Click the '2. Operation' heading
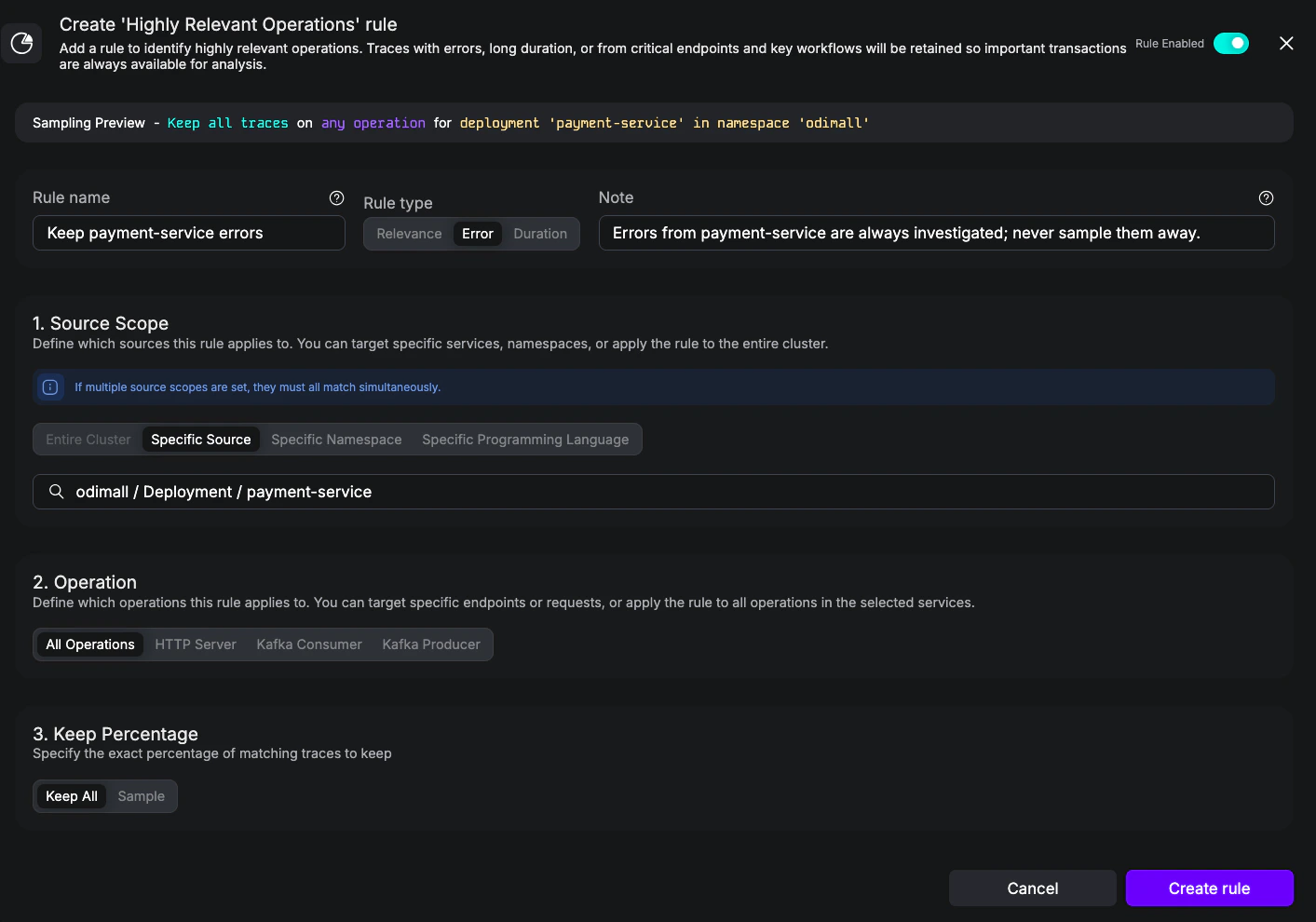This screenshot has height=922, width=1316. (x=85, y=582)
